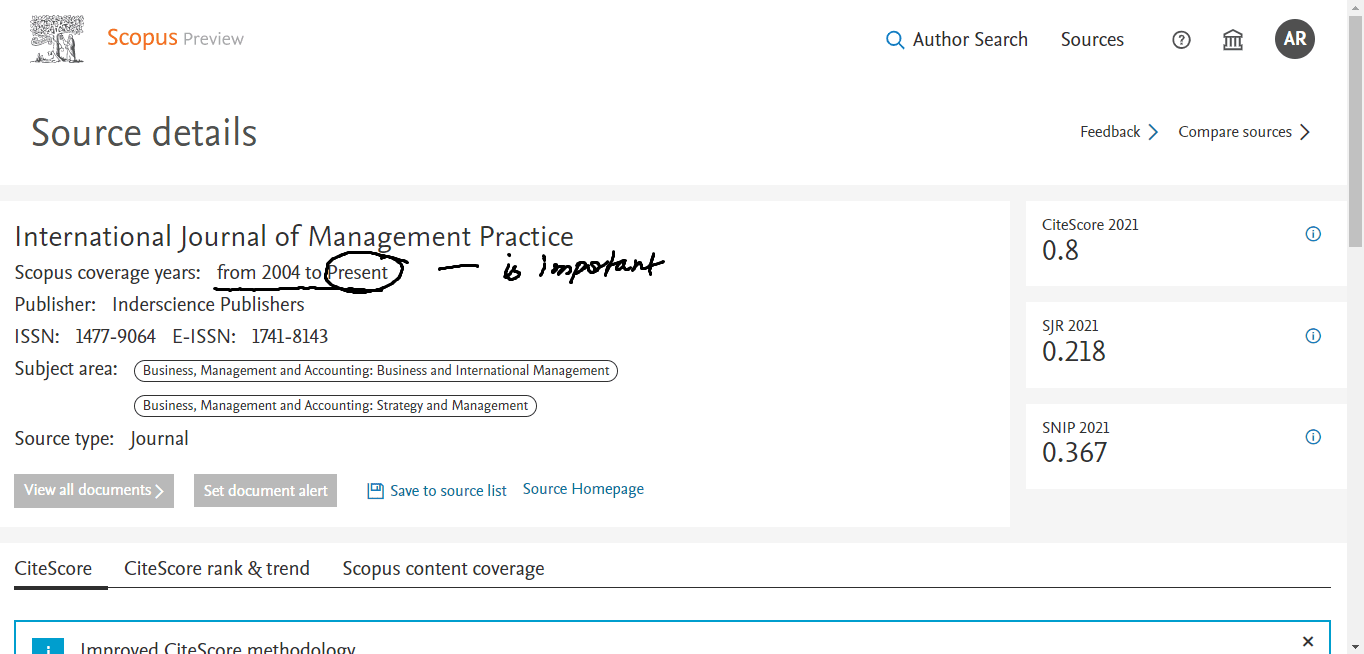Open the AR user account avatar
Viewport: 1364px width, 654px height.
pyautogui.click(x=1295, y=39)
